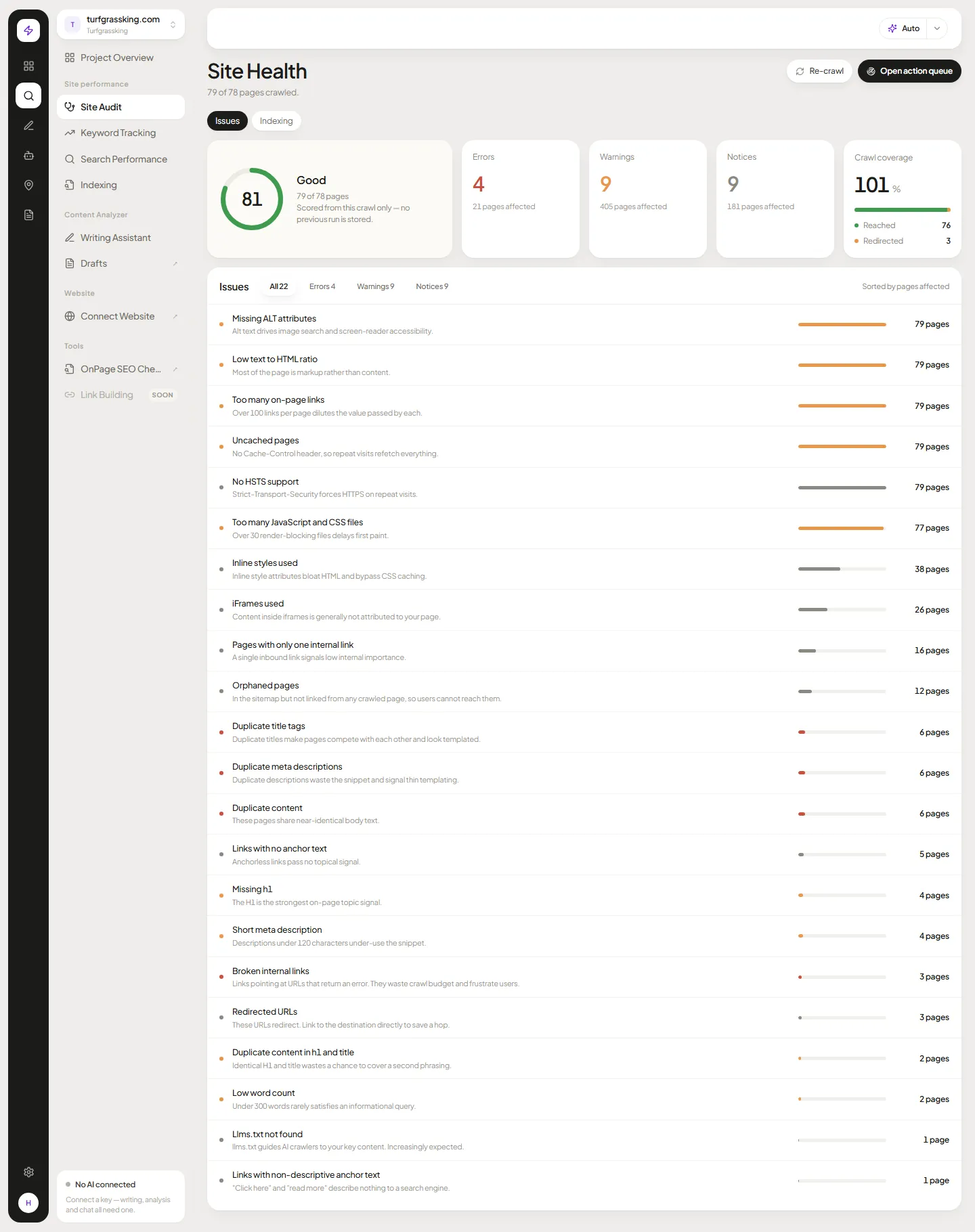Open the Low word count issue
This screenshot has height=1232, width=975.
point(584,1099)
